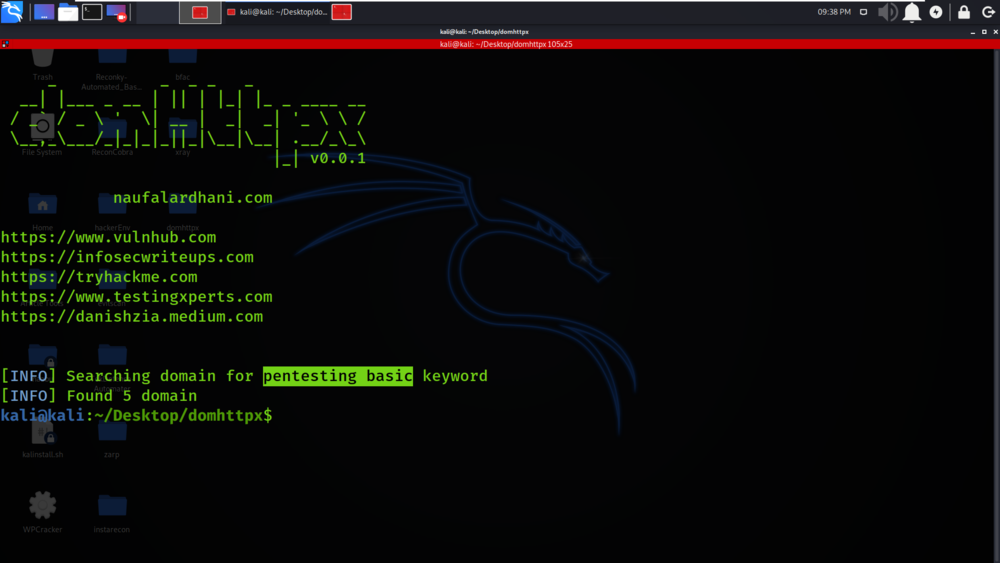Minimize the terminal window
The image size is (1000, 563).
click(x=973, y=32)
